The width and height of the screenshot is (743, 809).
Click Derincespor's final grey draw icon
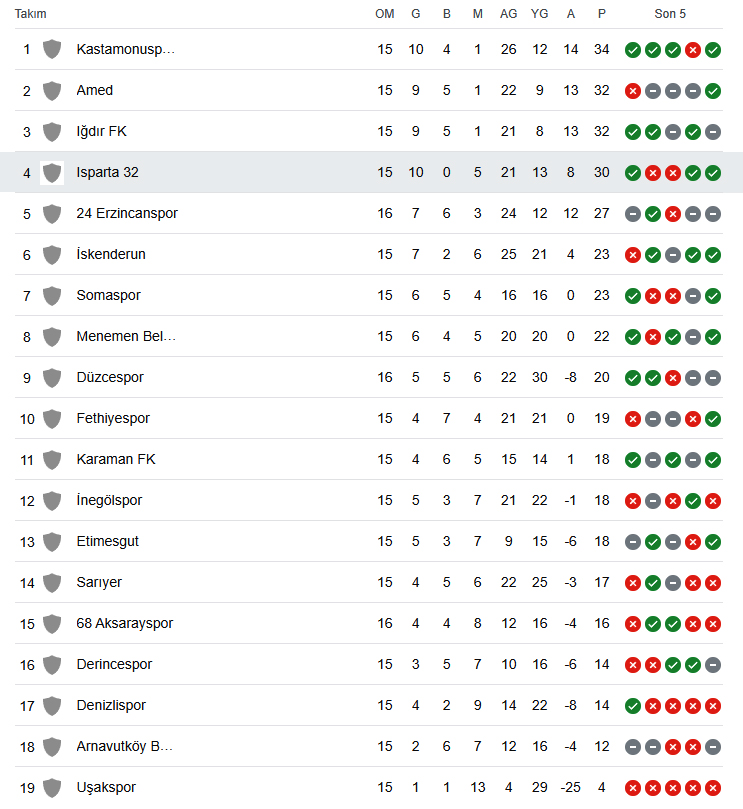tap(713, 665)
